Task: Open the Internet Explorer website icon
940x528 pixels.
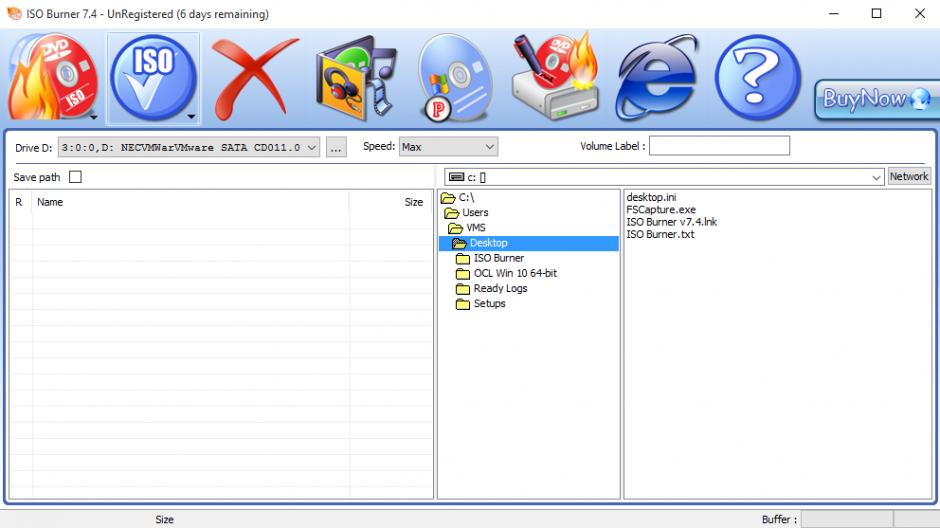Action: pos(657,78)
